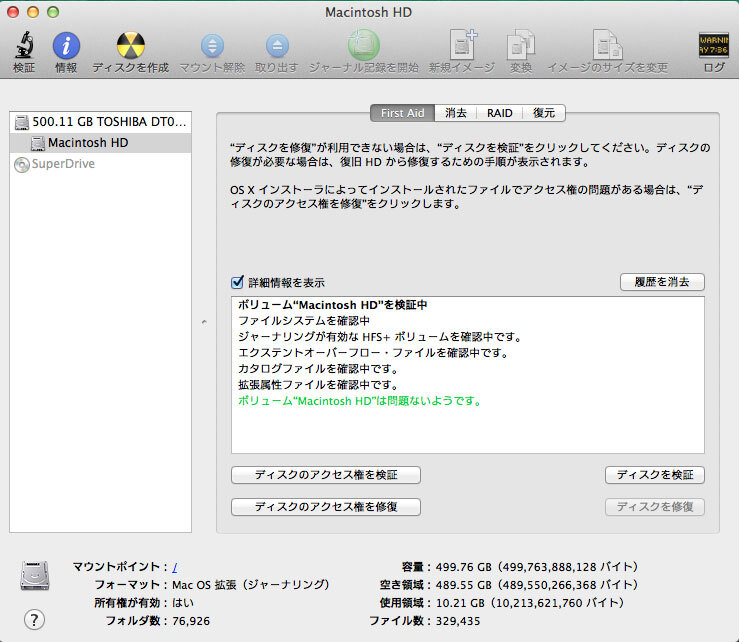Screen dimensions: 739x642
Task: Click ジャーナル記録を開始 toolbar icon
Action: (364, 45)
